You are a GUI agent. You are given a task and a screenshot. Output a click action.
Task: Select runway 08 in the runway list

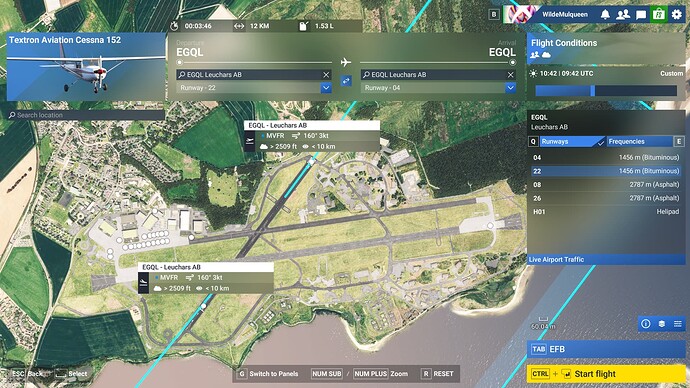coord(606,185)
